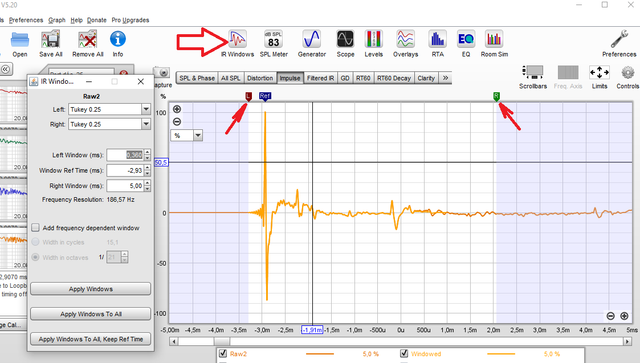
Task: Open the SPL Meter
Action: pos(273,43)
